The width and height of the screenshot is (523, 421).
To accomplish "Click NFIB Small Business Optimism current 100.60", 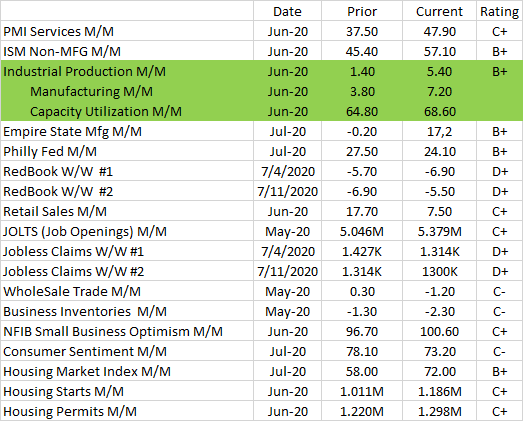I will pyautogui.click(x=440, y=332).
